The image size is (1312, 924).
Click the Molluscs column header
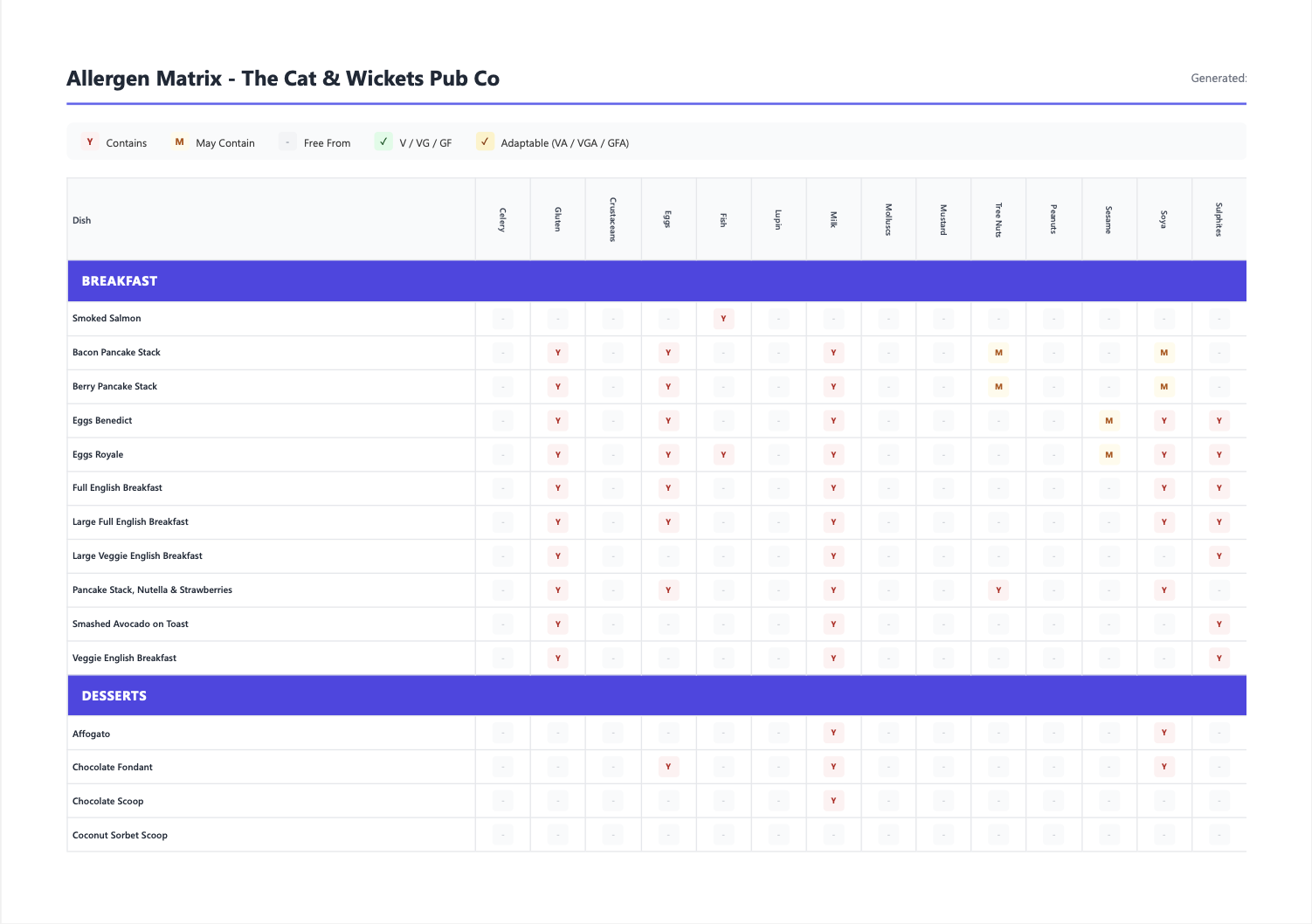pyautogui.click(x=888, y=220)
